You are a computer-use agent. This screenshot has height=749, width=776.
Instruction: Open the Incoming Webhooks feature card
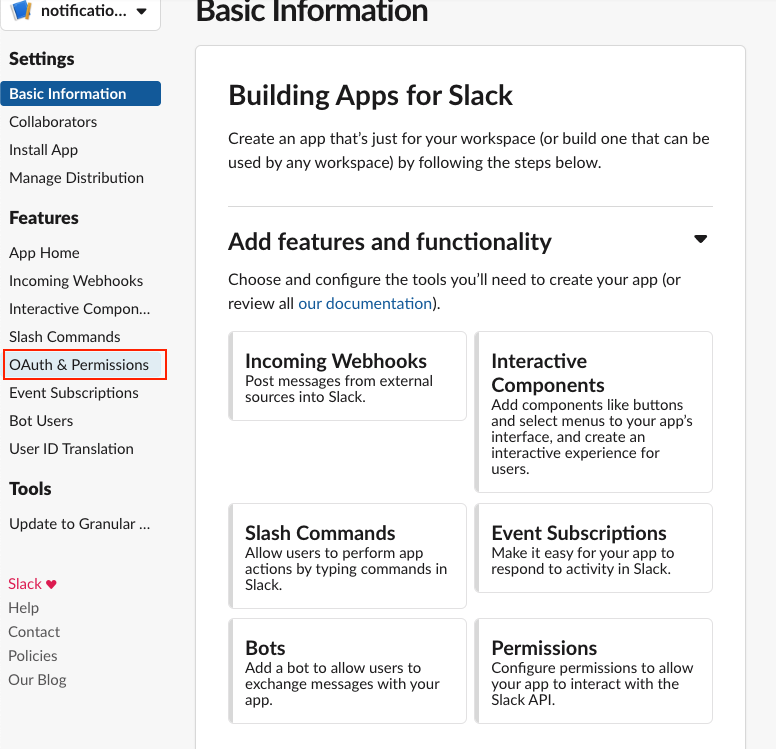click(x=347, y=376)
